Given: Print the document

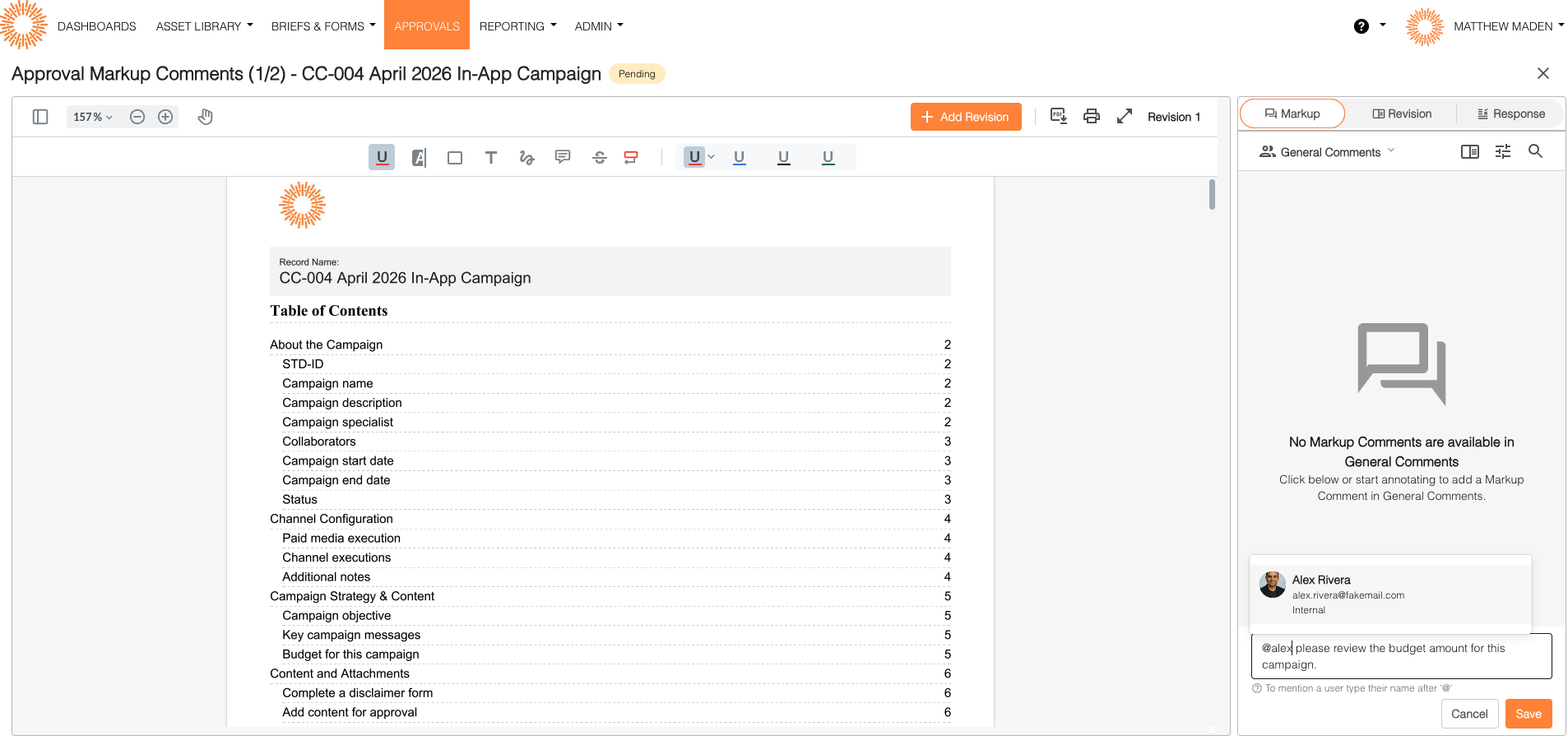Looking at the screenshot, I should tap(1092, 116).
